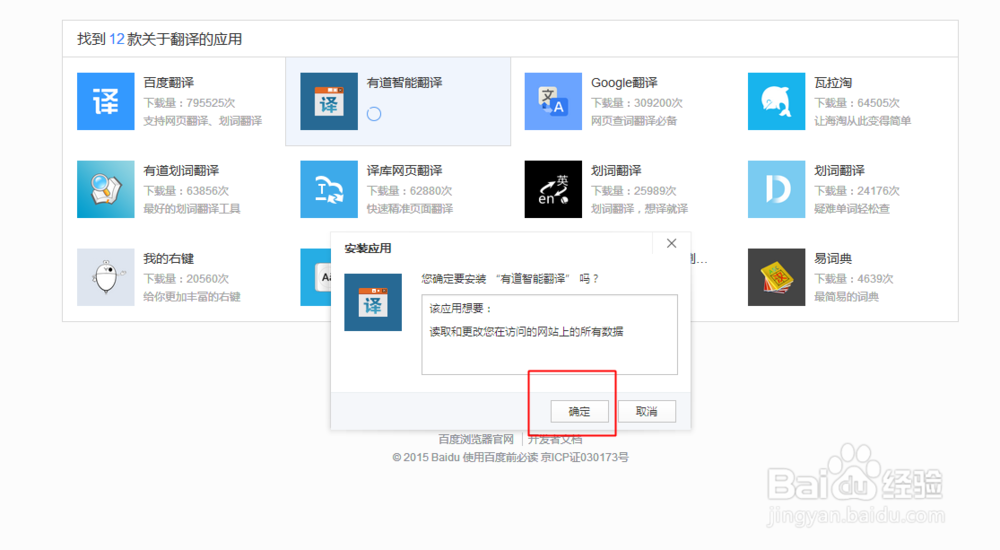Click the 您确定要安装 confirmation question text

(510, 279)
